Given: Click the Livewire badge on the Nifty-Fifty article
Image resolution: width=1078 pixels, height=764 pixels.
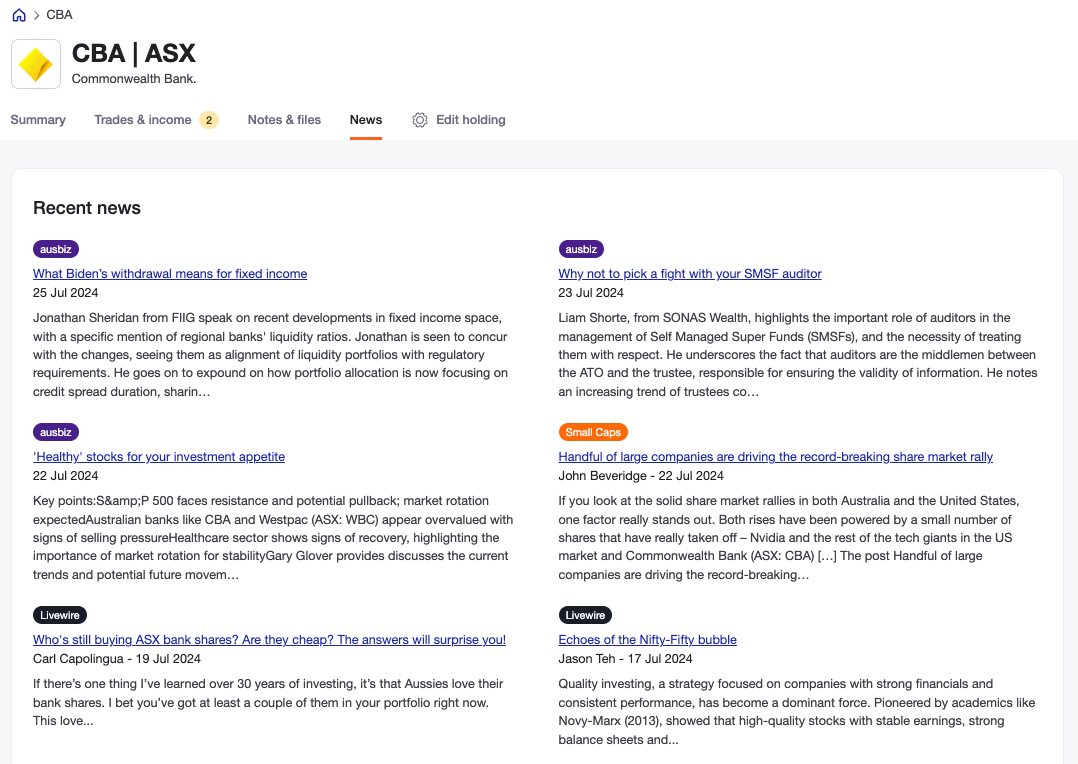Looking at the screenshot, I should click(x=585, y=615).
